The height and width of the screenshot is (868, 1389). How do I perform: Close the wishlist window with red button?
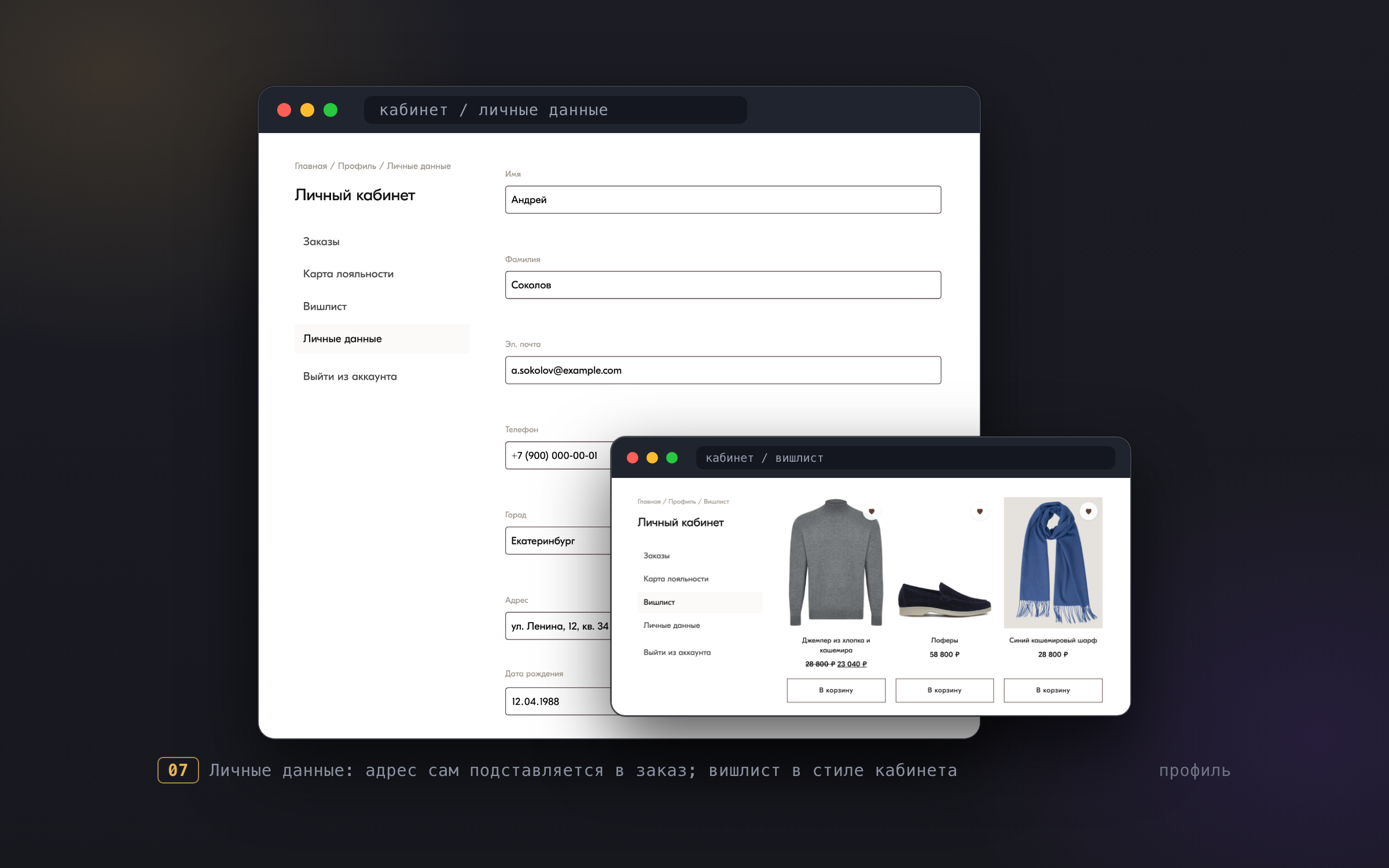point(633,458)
